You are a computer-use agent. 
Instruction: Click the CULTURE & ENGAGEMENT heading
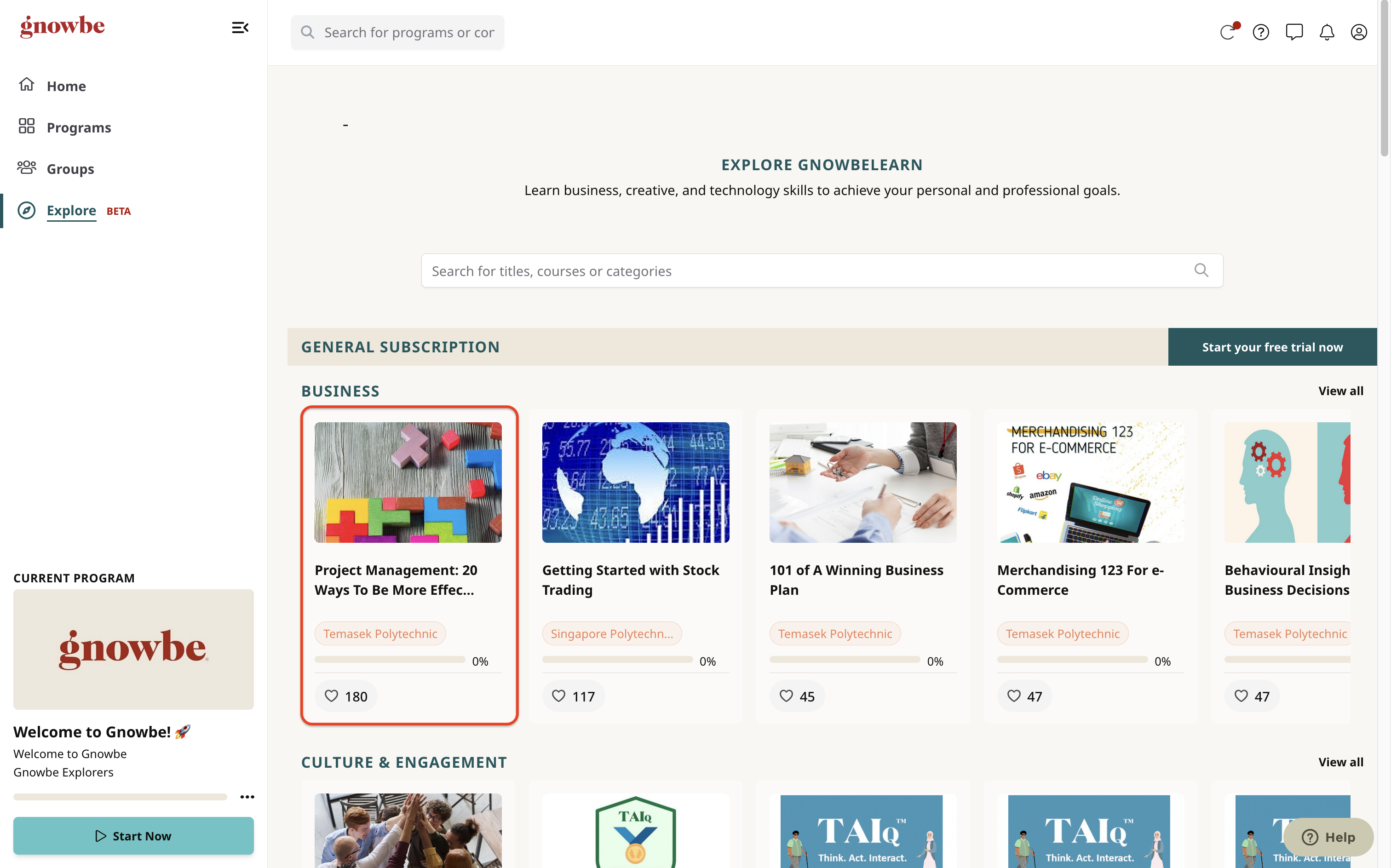click(x=403, y=762)
